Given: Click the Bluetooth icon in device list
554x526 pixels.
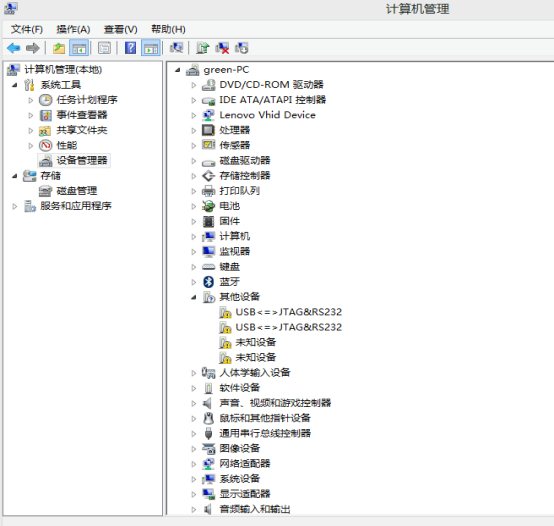Looking at the screenshot, I should [208, 282].
